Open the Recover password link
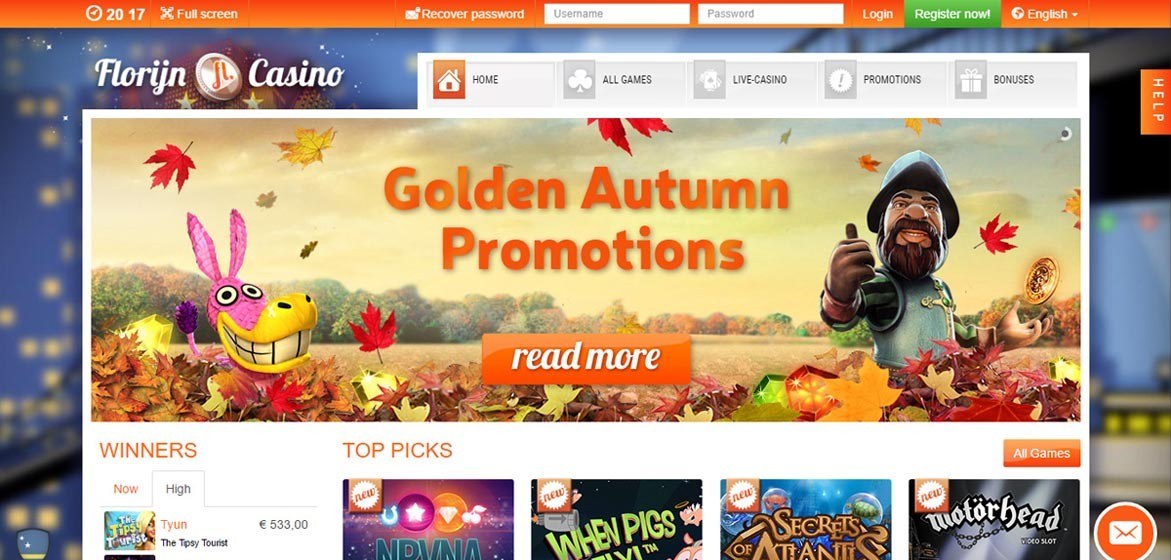1171x560 pixels. 465,13
